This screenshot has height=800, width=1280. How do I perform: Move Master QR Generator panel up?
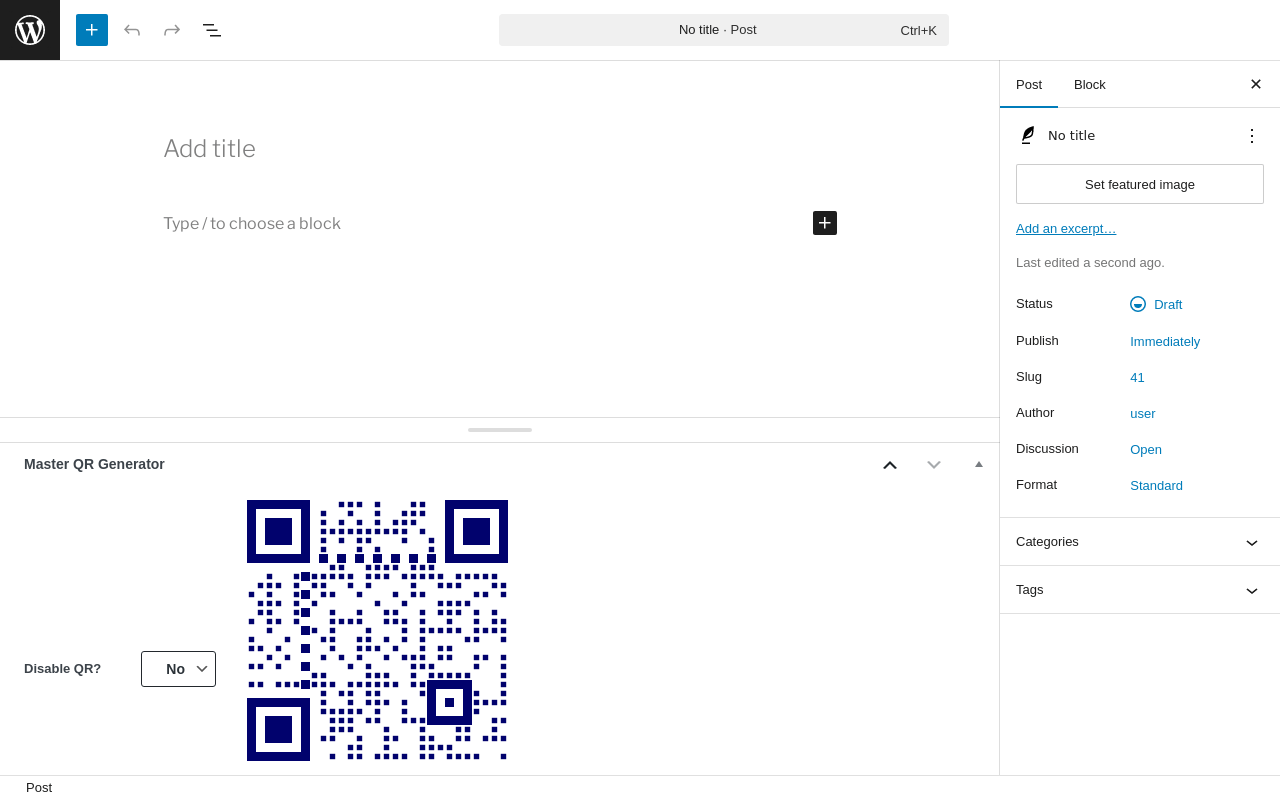click(x=890, y=464)
